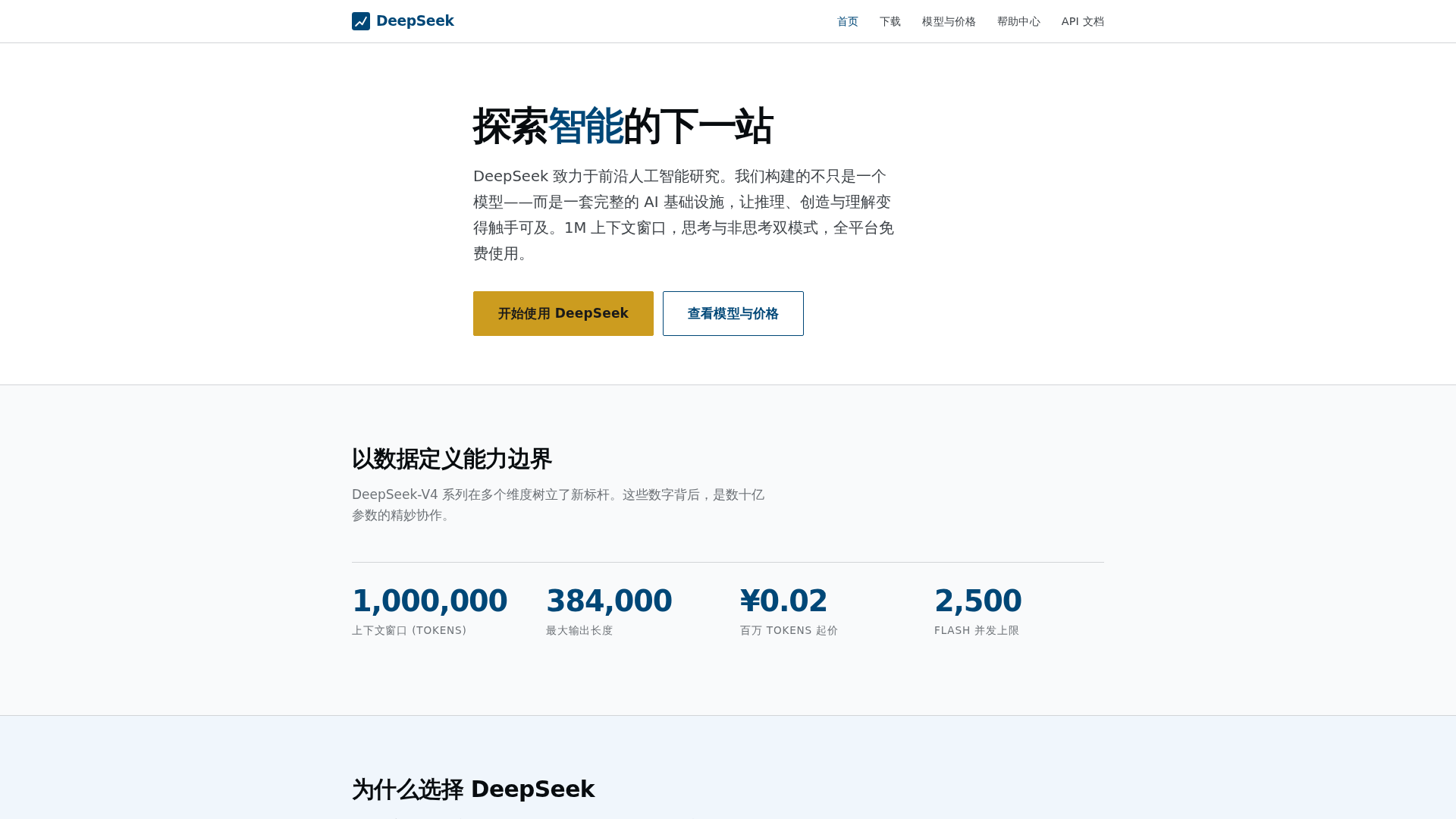Image resolution: width=1456 pixels, height=819 pixels.
Task: Click the 384,000 stat value
Action: (x=609, y=601)
